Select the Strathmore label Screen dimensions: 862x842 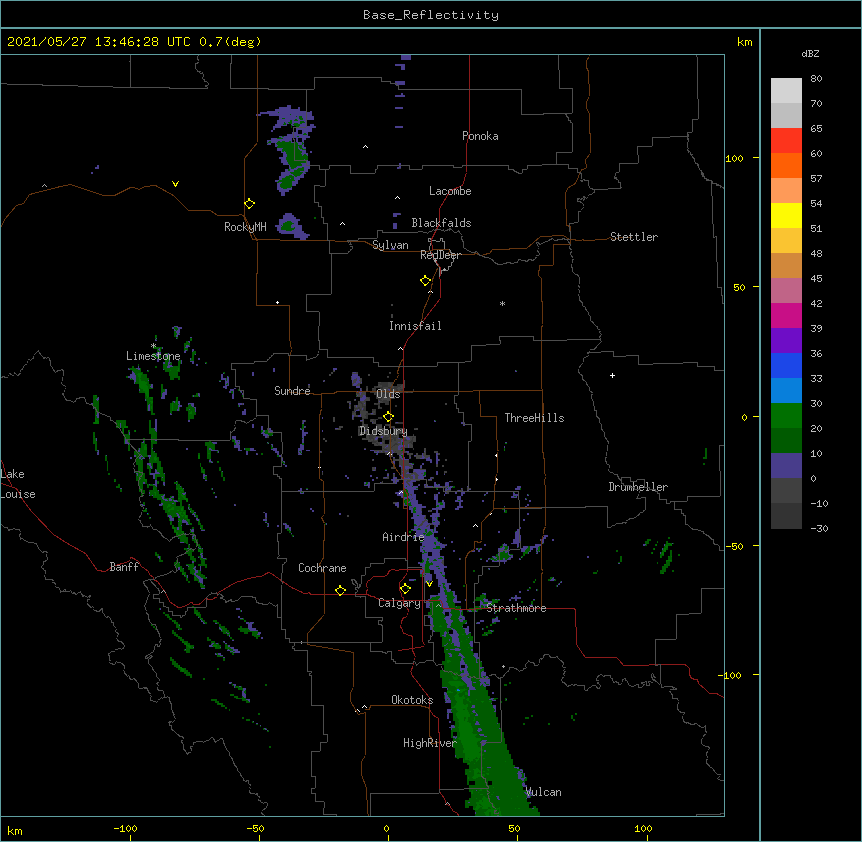[x=516, y=608]
